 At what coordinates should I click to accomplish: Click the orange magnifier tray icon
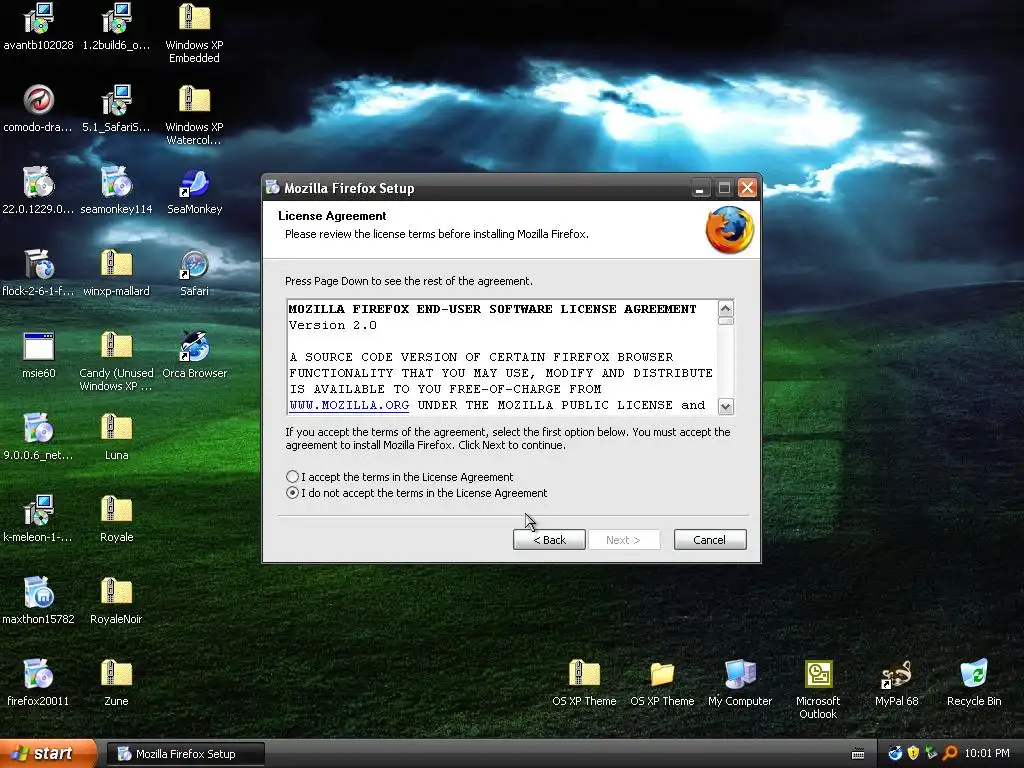[950, 753]
